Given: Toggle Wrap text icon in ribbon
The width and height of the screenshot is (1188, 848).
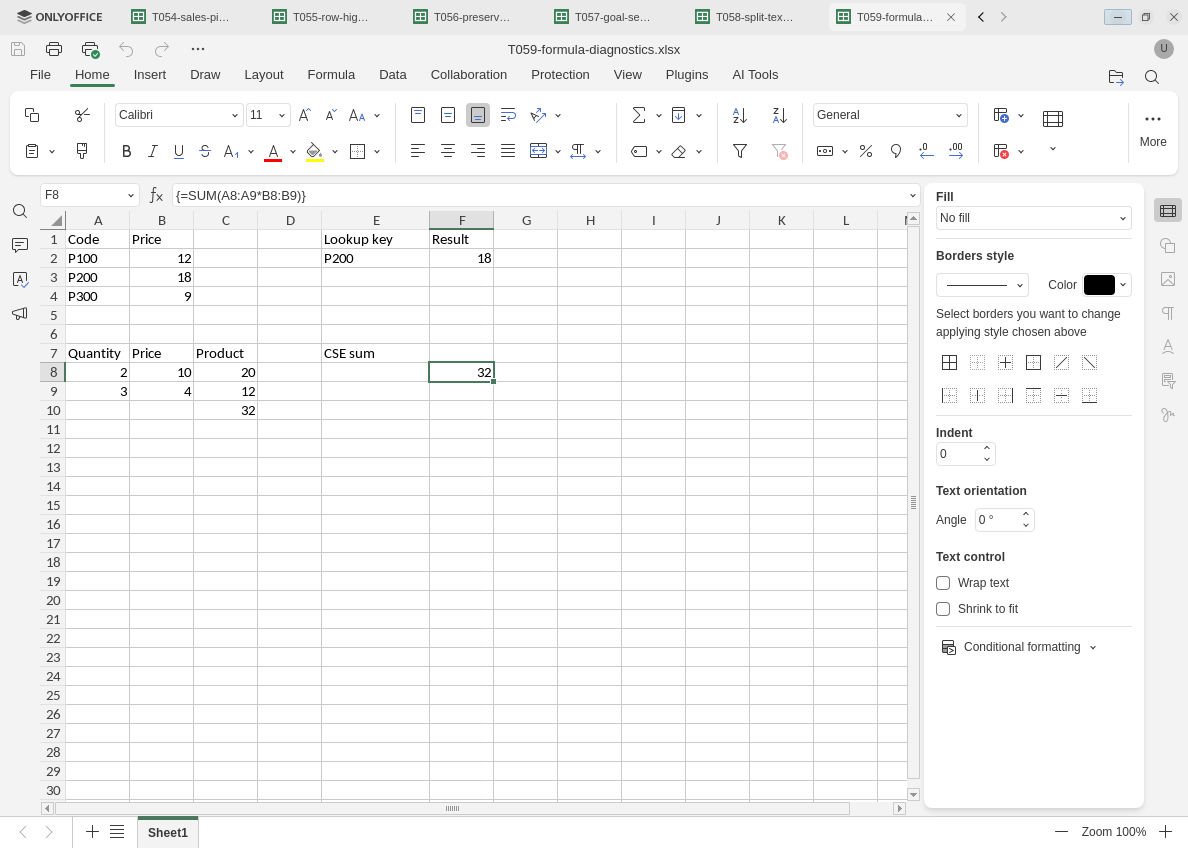Looking at the screenshot, I should pos(508,115).
